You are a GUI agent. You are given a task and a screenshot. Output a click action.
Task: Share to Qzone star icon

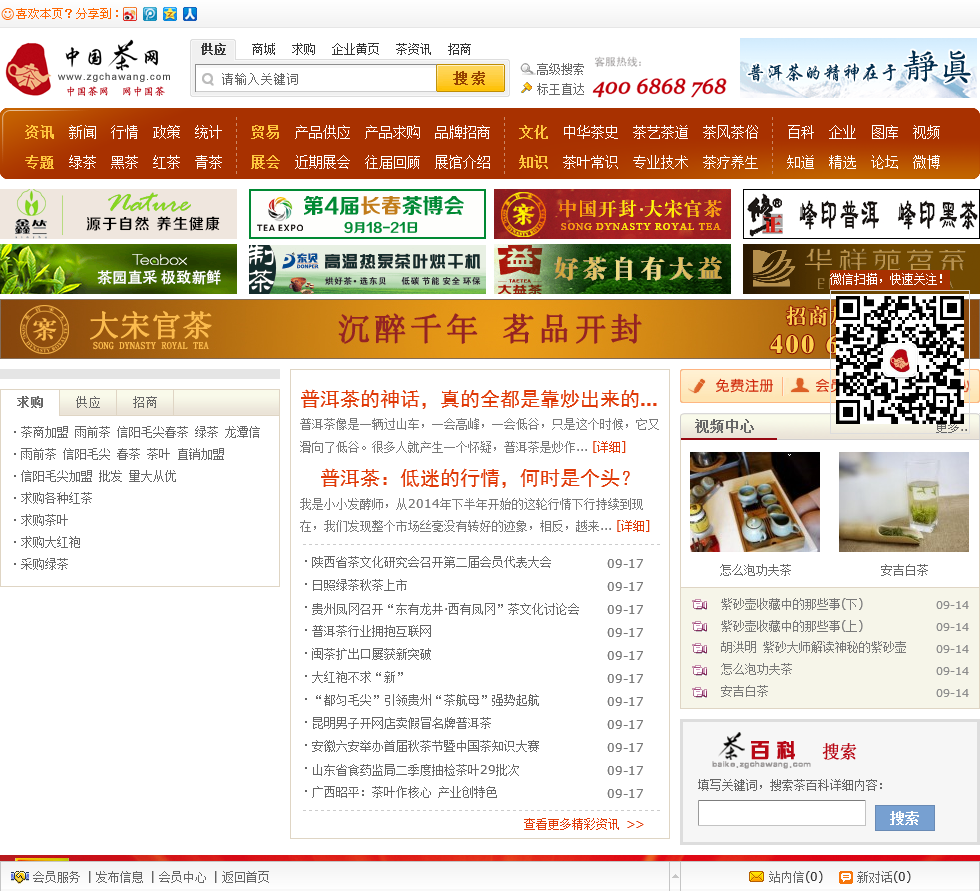pos(170,14)
